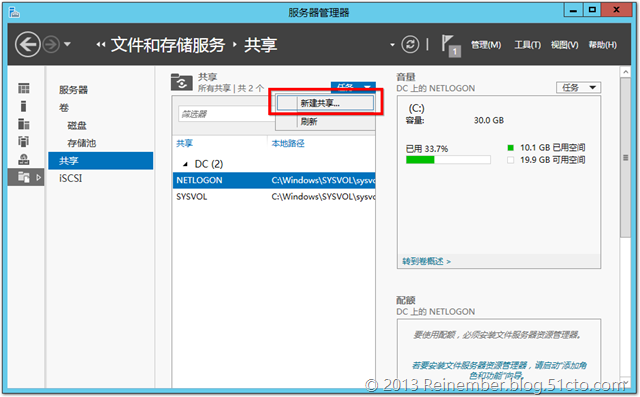This screenshot has height=397, width=640.
Task: Click the forward navigation arrow button
Action: (51, 44)
